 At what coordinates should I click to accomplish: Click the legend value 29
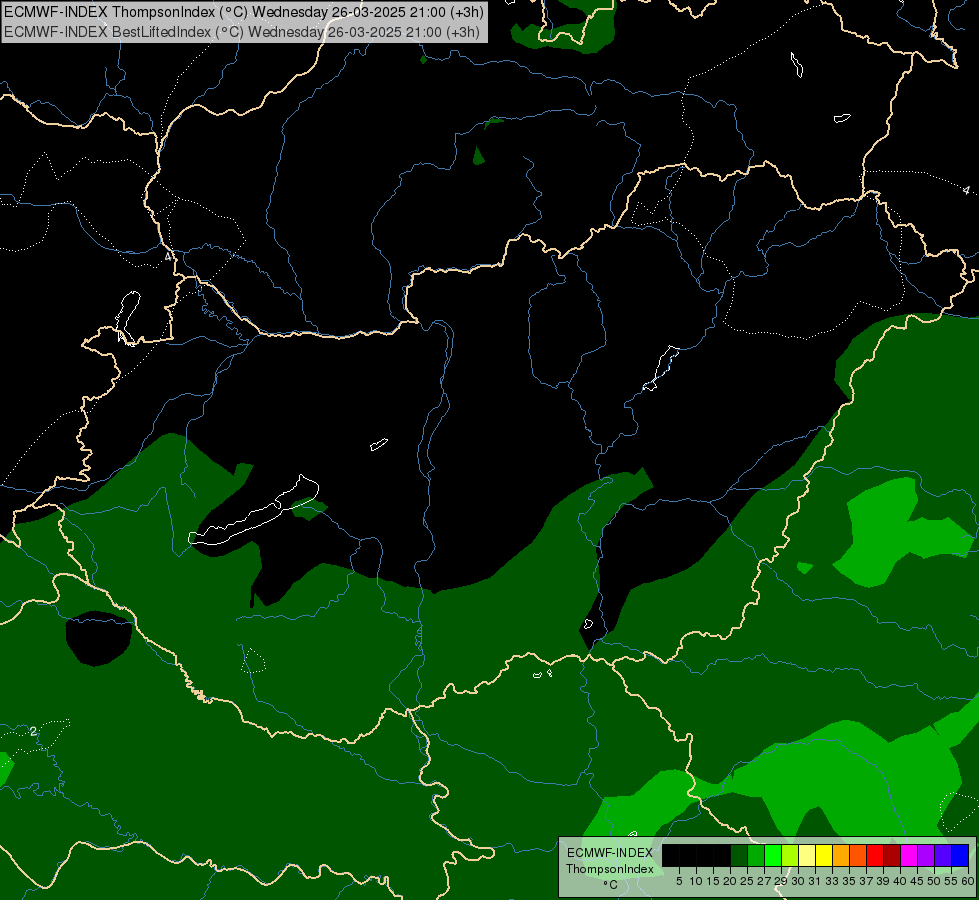[x=781, y=881]
